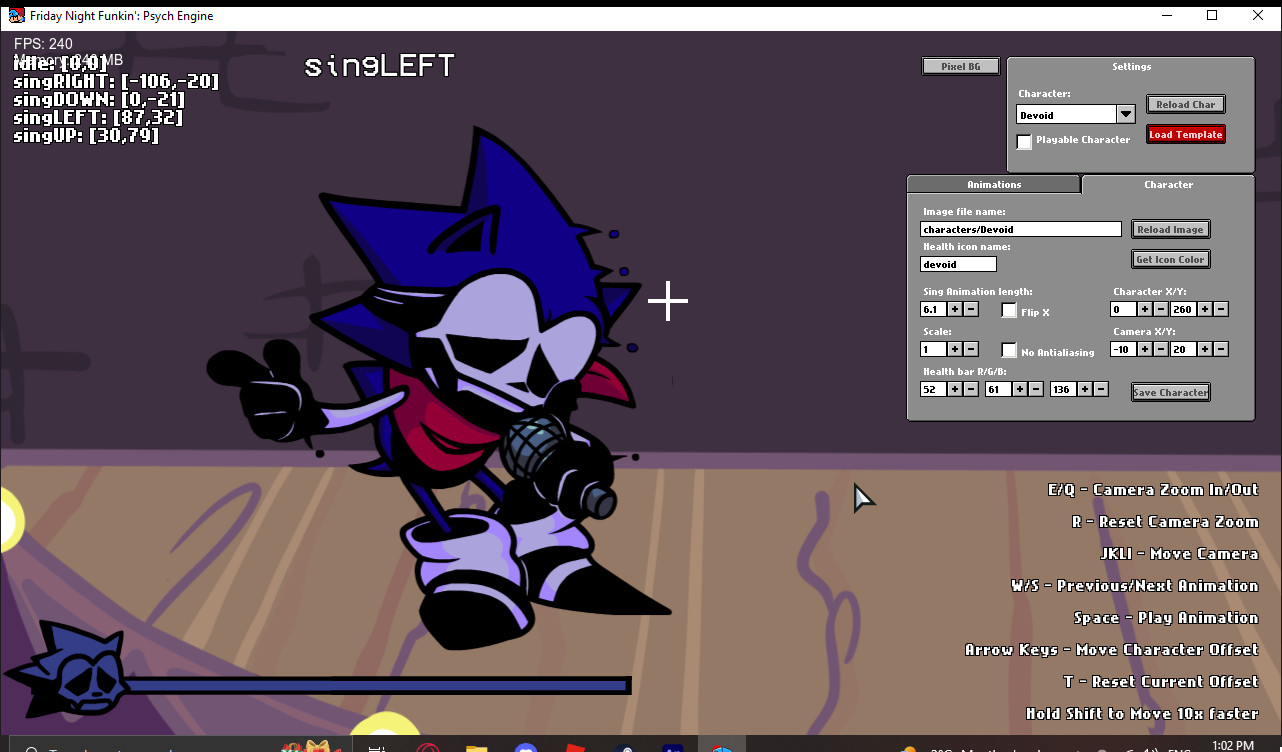1282x752 pixels.
Task: Click the singRIGHT: [-106,-20] offset entry
Action: click(116, 82)
